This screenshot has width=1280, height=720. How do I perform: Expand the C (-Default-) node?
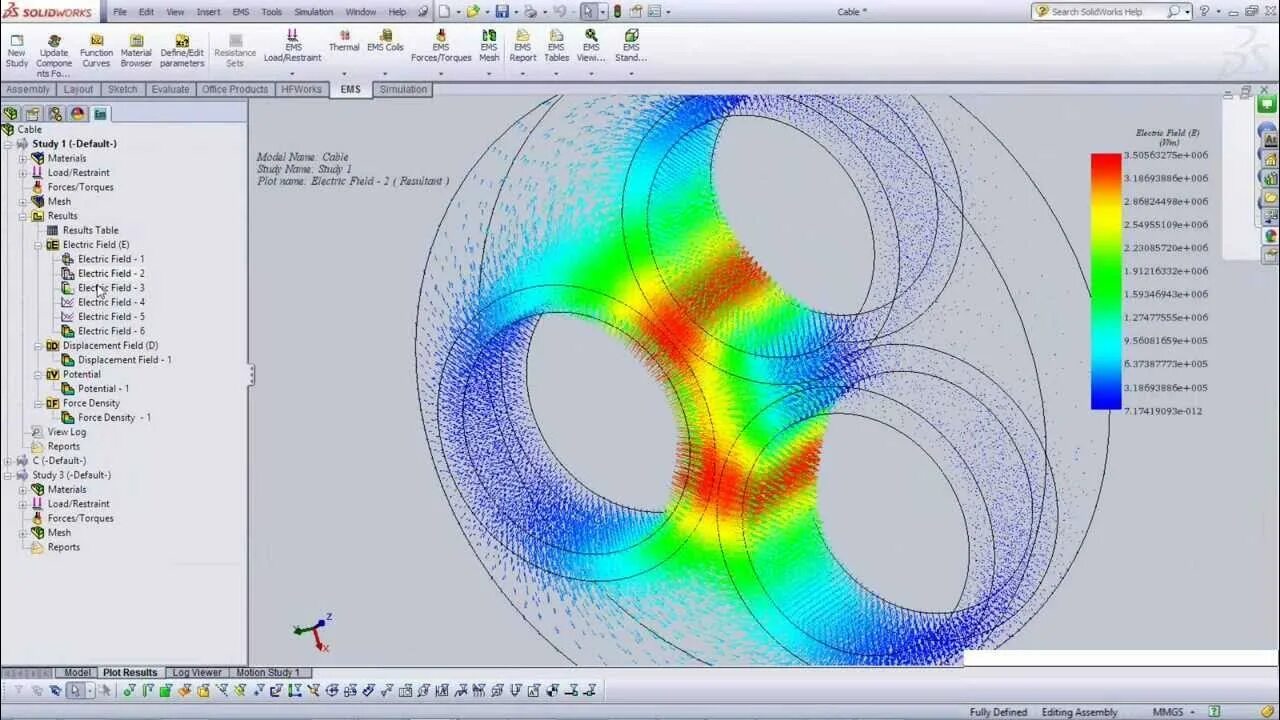[x=8, y=460]
